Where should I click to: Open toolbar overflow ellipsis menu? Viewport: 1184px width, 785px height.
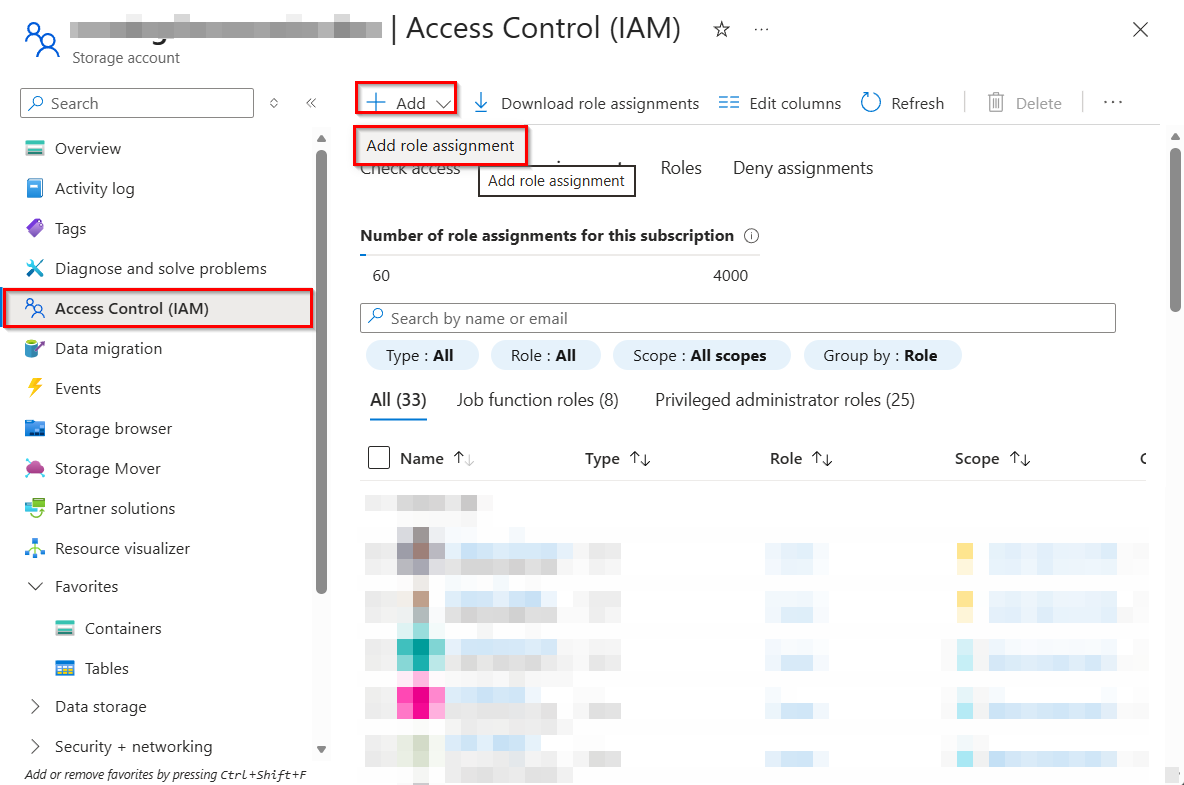click(1113, 103)
